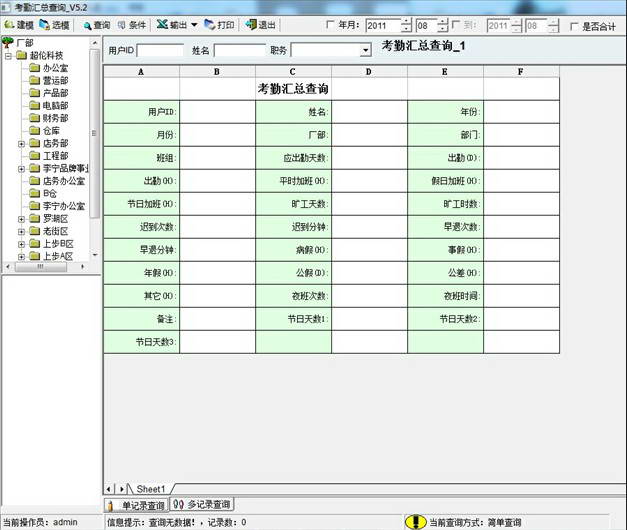Enable the 年月 checkbox
Viewport: 627px width, 530px height.
coord(330,25)
